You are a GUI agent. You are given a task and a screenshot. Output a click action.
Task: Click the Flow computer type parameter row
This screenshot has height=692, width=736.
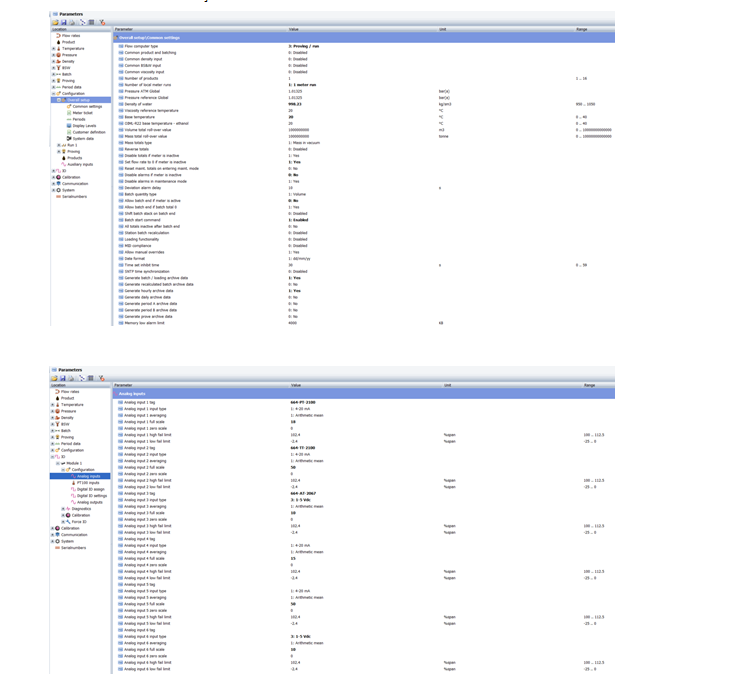364,46
